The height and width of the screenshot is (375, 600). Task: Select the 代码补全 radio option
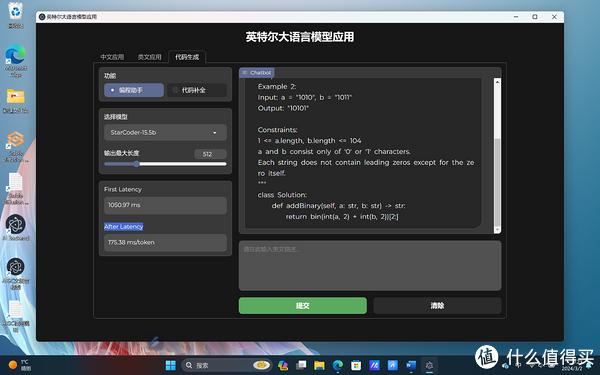pos(197,90)
